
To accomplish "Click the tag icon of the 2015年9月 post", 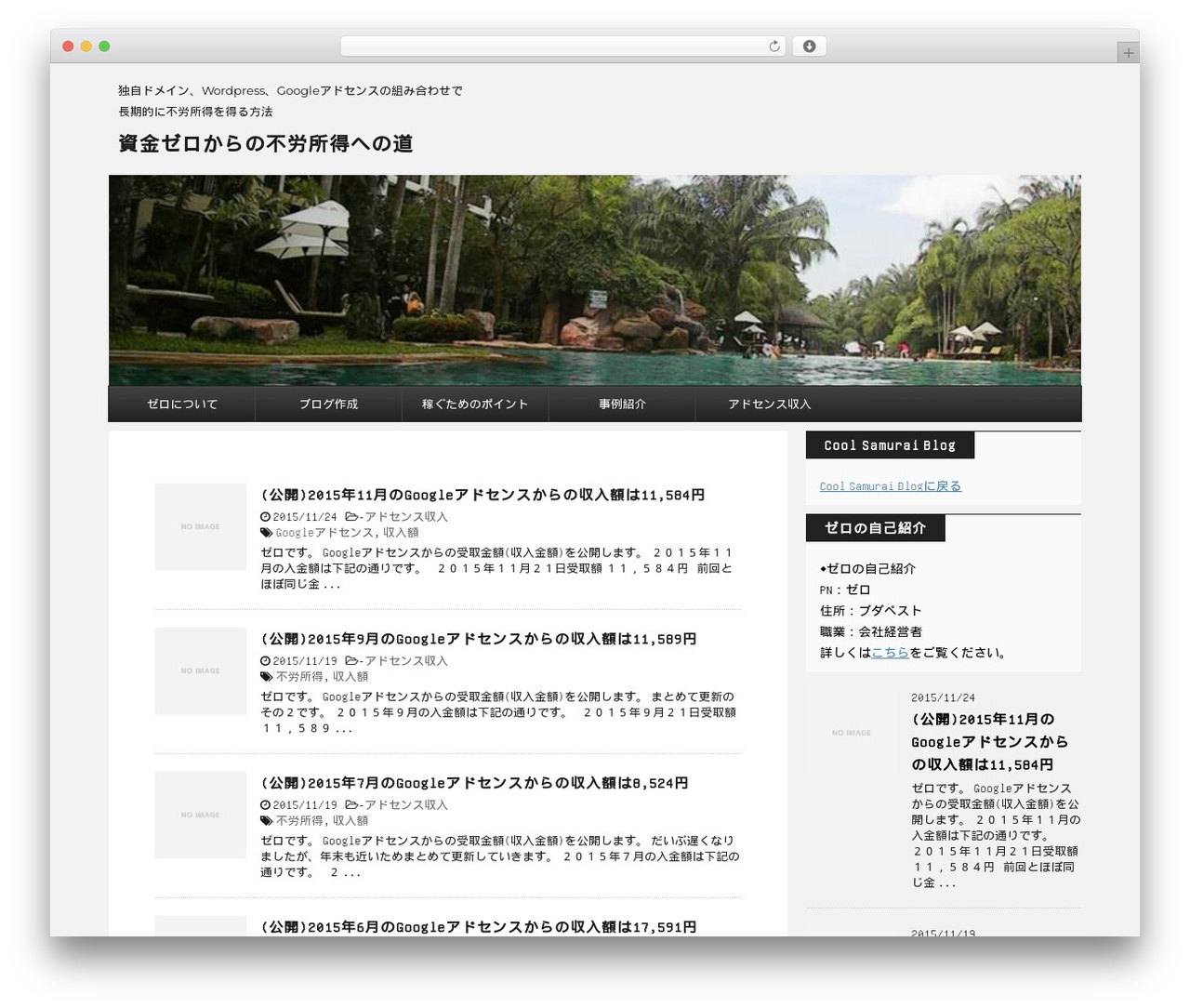I will (x=267, y=677).
